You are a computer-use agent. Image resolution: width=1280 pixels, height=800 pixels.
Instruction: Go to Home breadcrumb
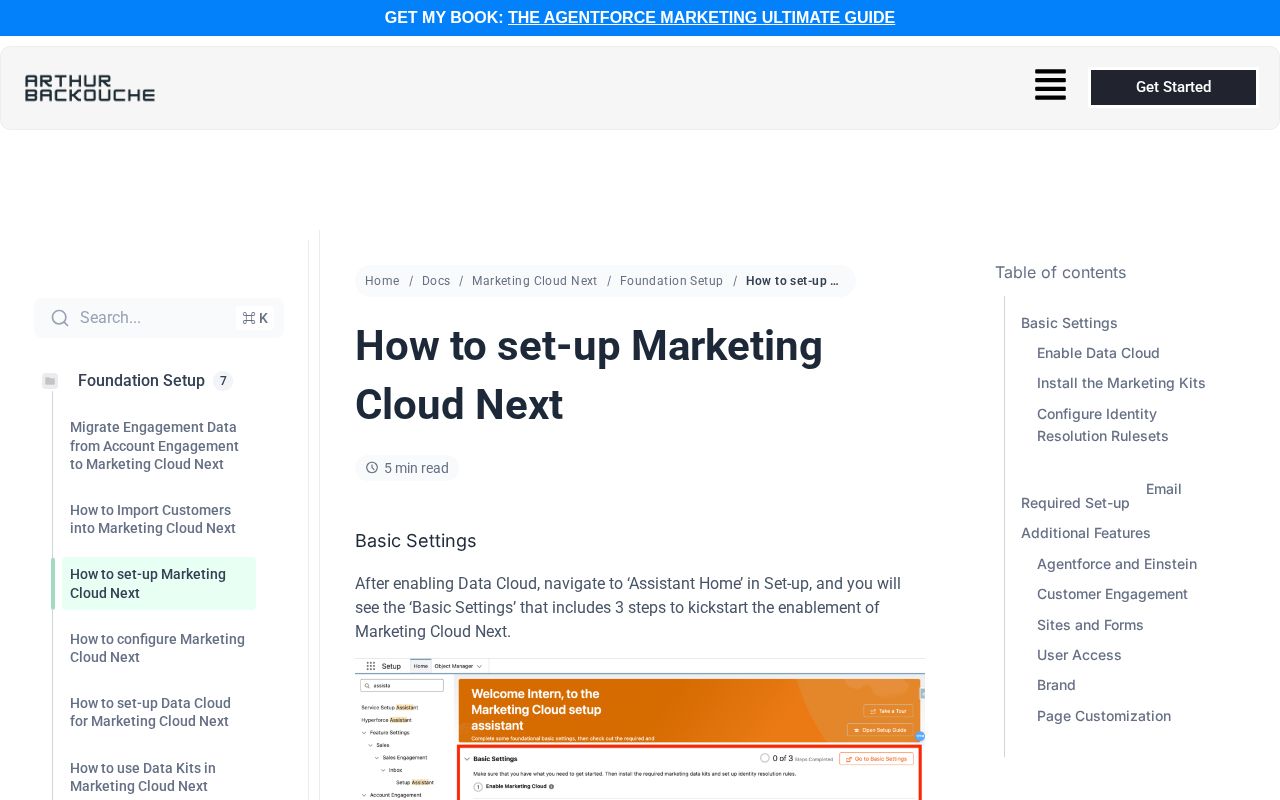(382, 281)
